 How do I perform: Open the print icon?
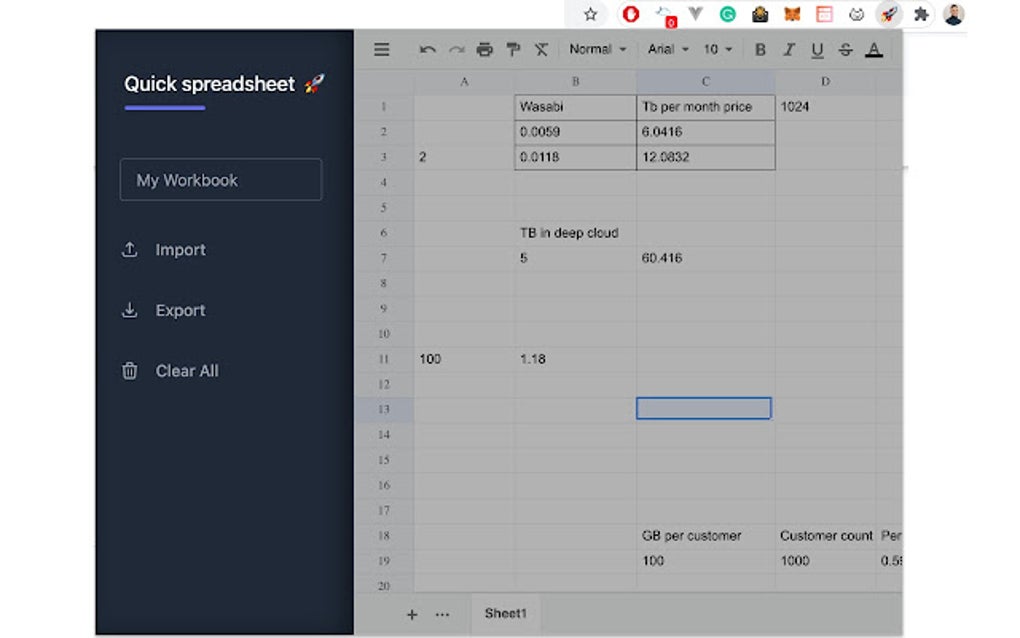(x=485, y=48)
